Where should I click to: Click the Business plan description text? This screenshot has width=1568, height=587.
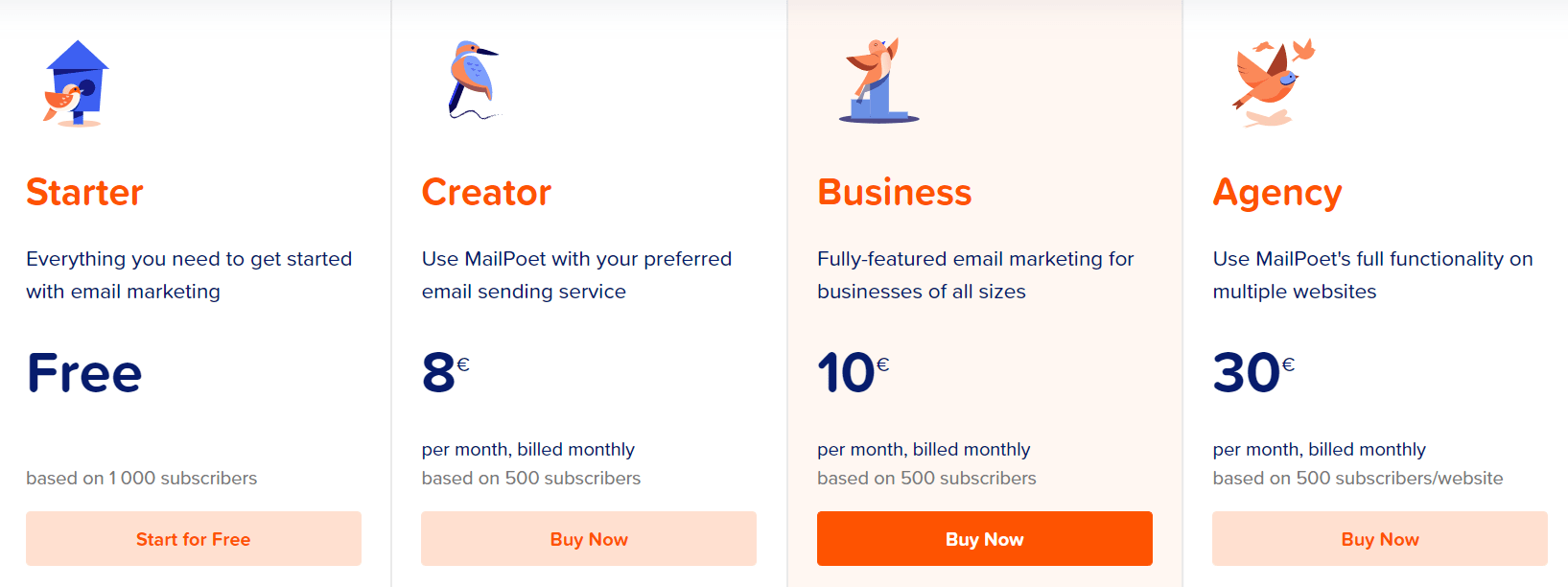(x=975, y=274)
